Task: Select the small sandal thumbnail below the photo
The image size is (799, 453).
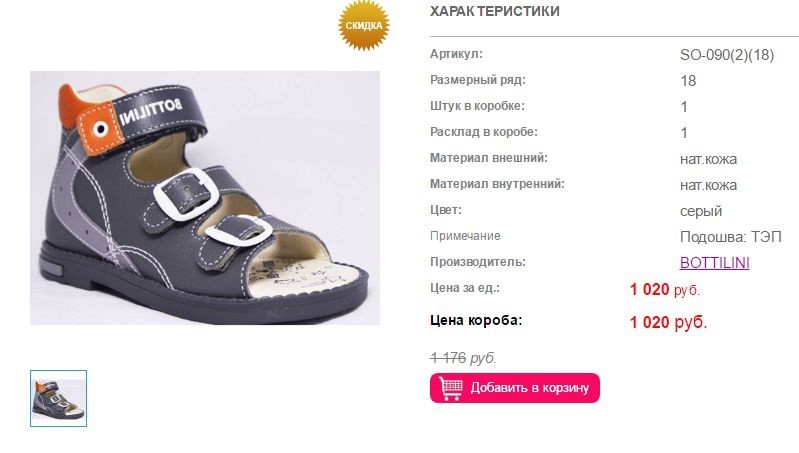Action: [59, 398]
